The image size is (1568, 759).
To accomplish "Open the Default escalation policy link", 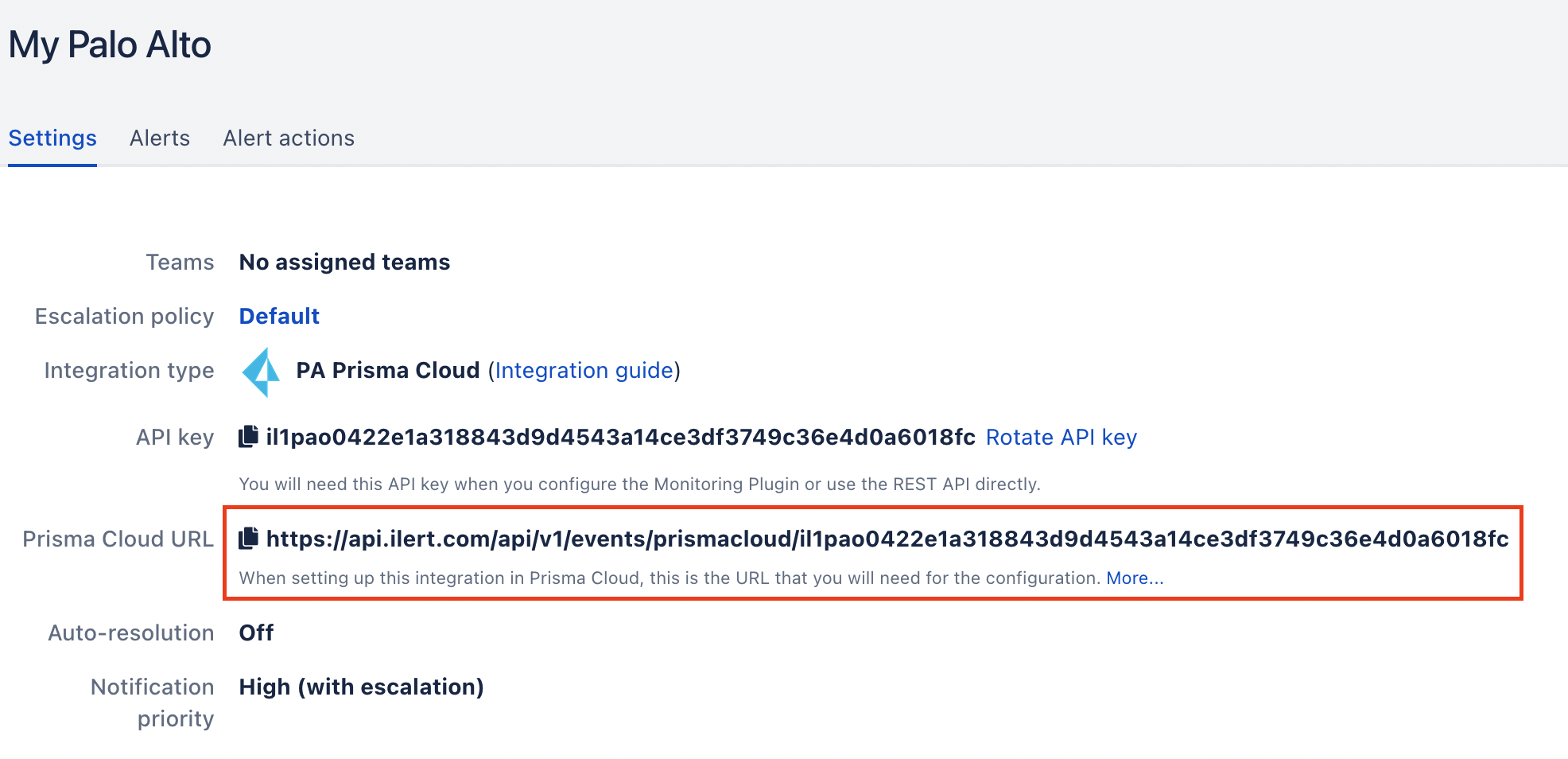I will point(279,317).
